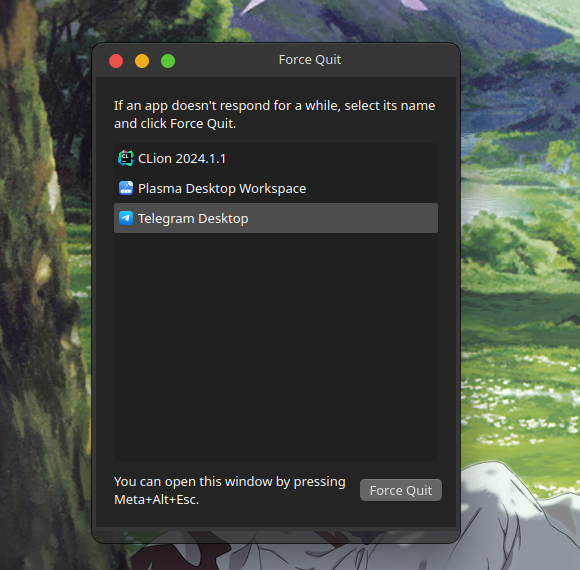Viewport: 580px width, 570px height.
Task: Select the CLion 2024.1.1 entry
Action: [276, 158]
